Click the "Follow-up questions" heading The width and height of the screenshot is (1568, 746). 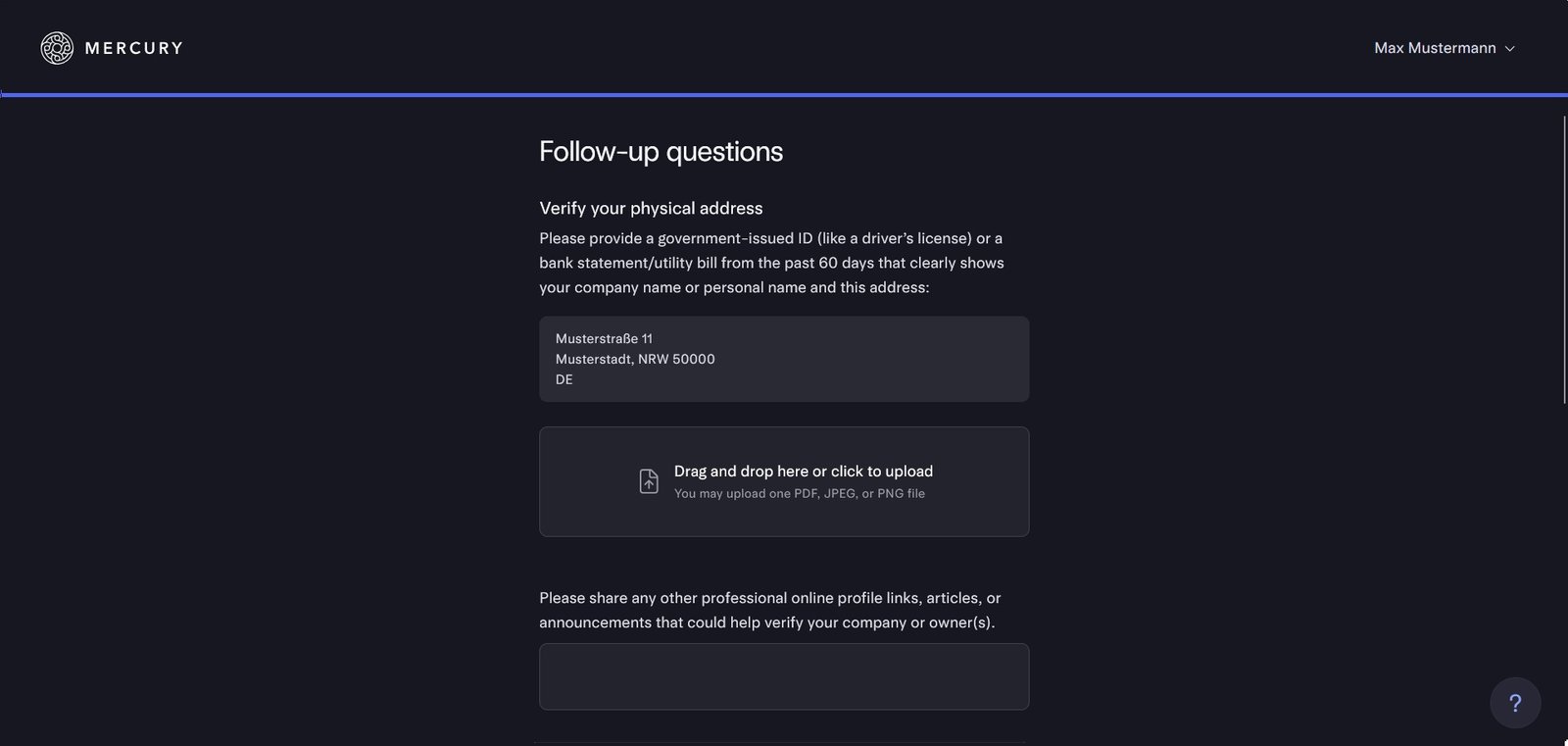coord(661,152)
